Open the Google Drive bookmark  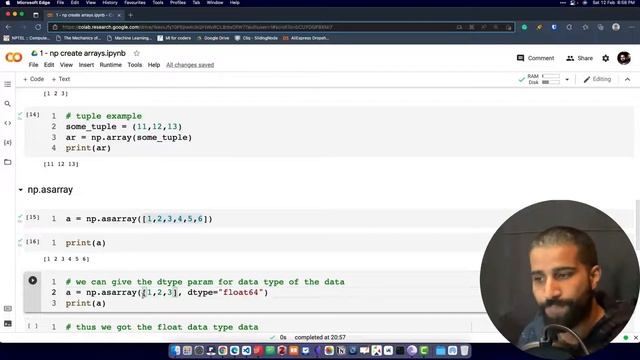(213, 38)
